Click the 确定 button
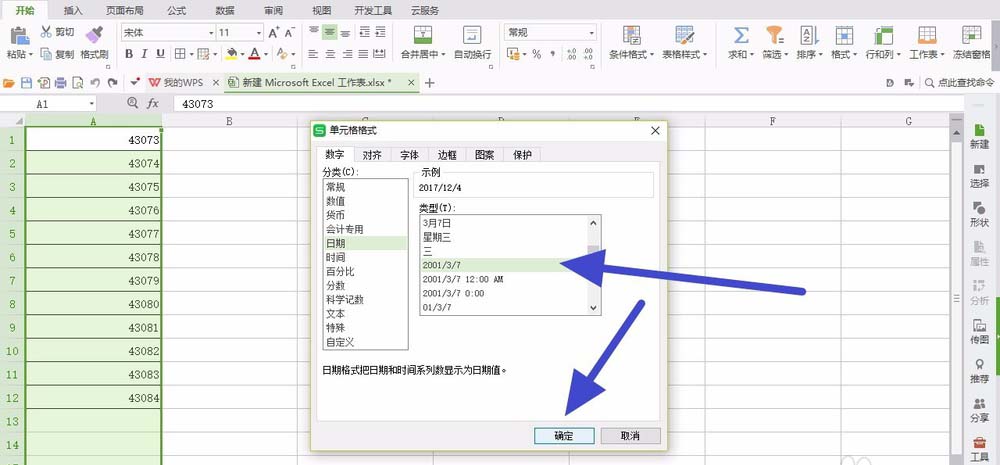 click(x=564, y=436)
